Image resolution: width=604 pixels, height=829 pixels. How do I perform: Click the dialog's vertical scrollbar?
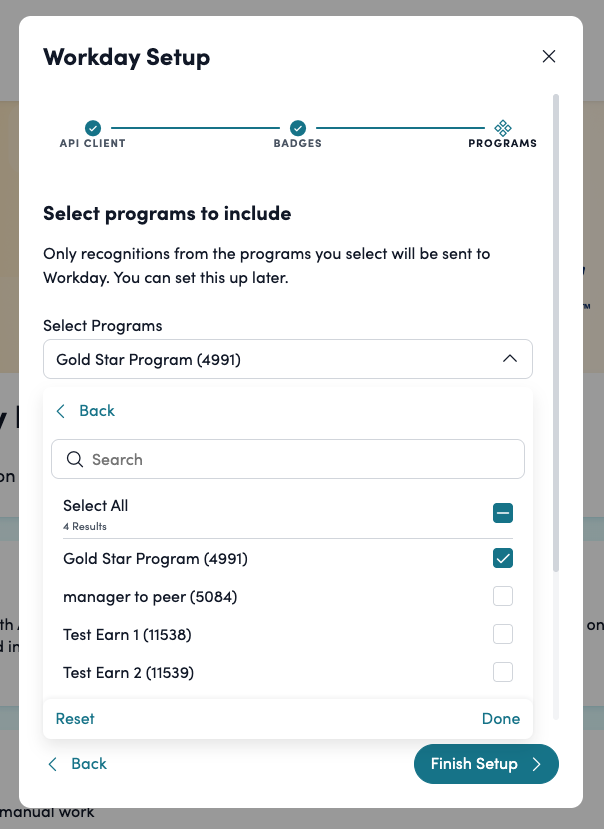[556, 330]
